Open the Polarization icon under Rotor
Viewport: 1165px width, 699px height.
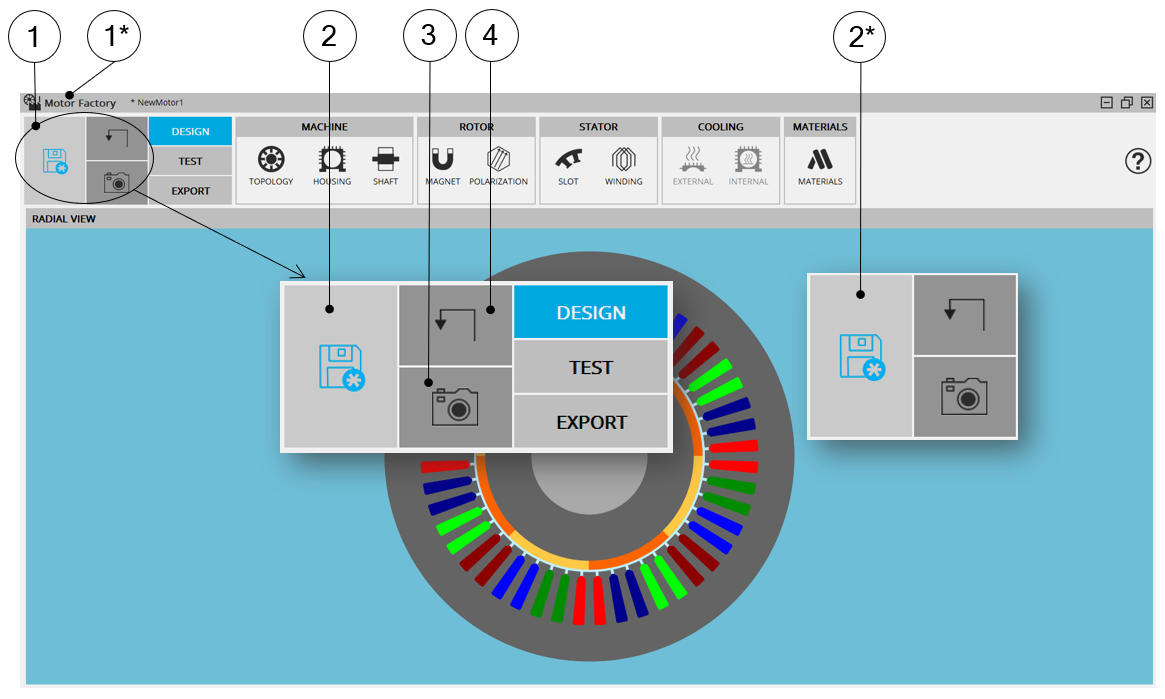498,161
